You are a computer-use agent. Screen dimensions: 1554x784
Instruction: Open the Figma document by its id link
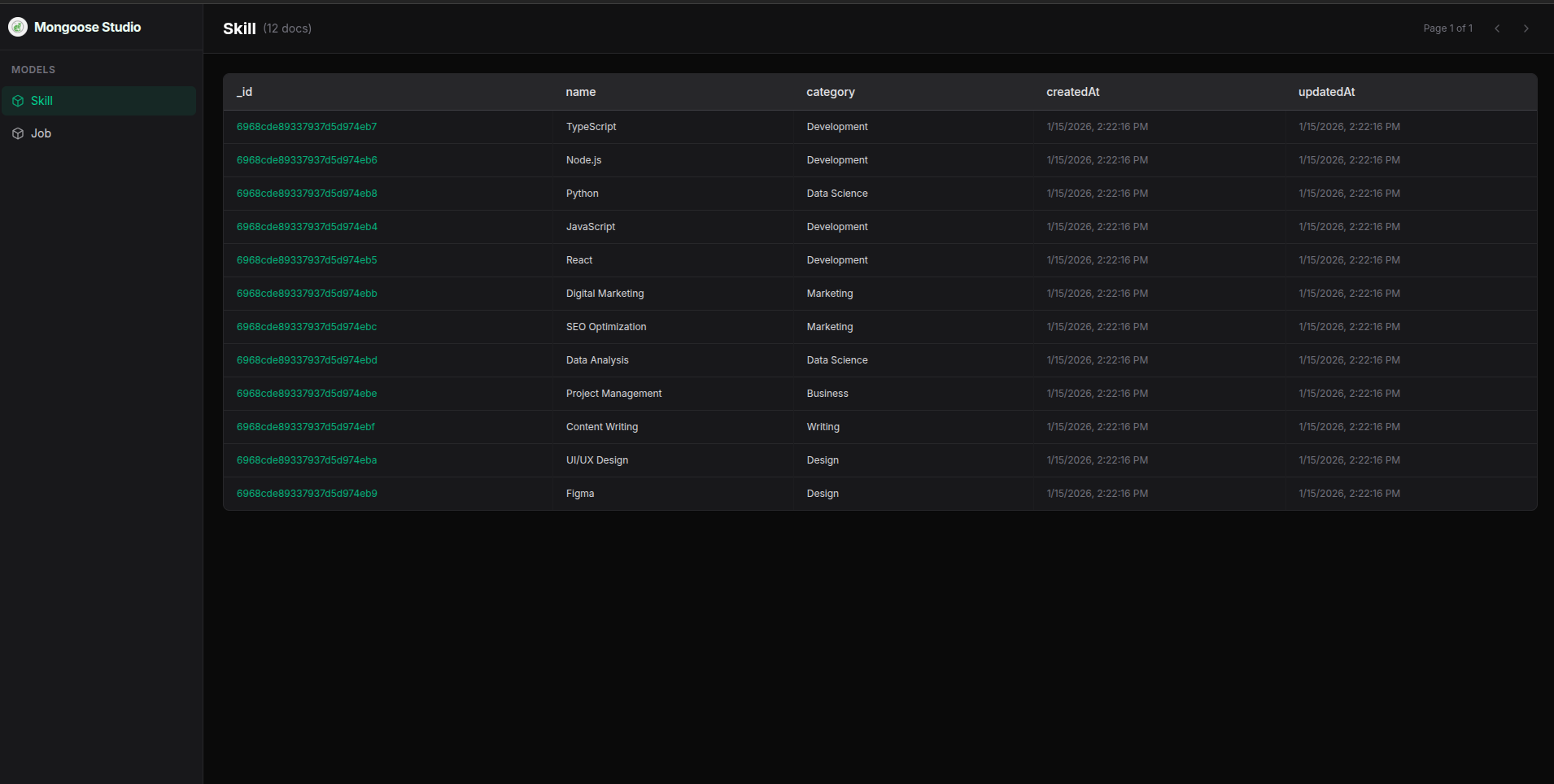click(307, 493)
